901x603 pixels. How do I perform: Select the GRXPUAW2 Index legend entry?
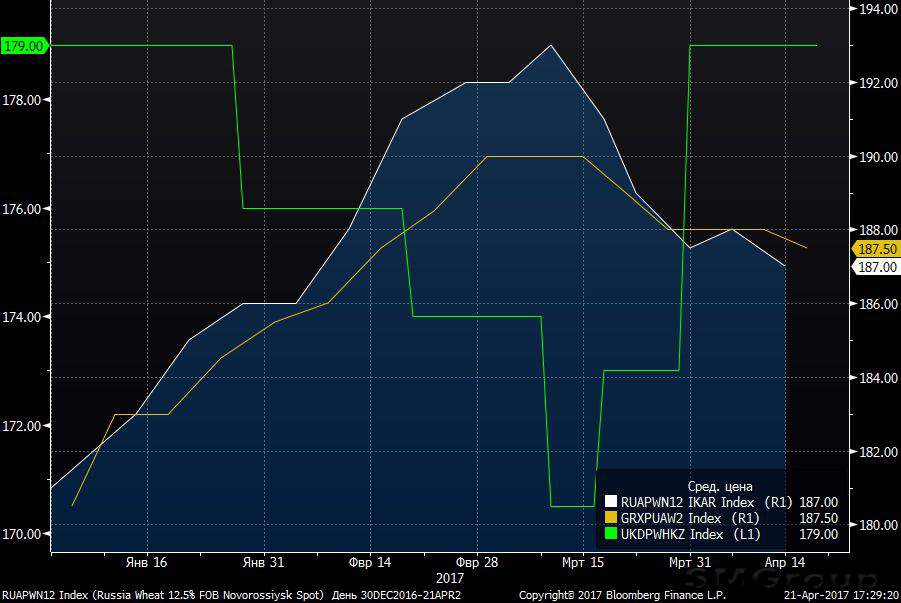[x=675, y=518]
